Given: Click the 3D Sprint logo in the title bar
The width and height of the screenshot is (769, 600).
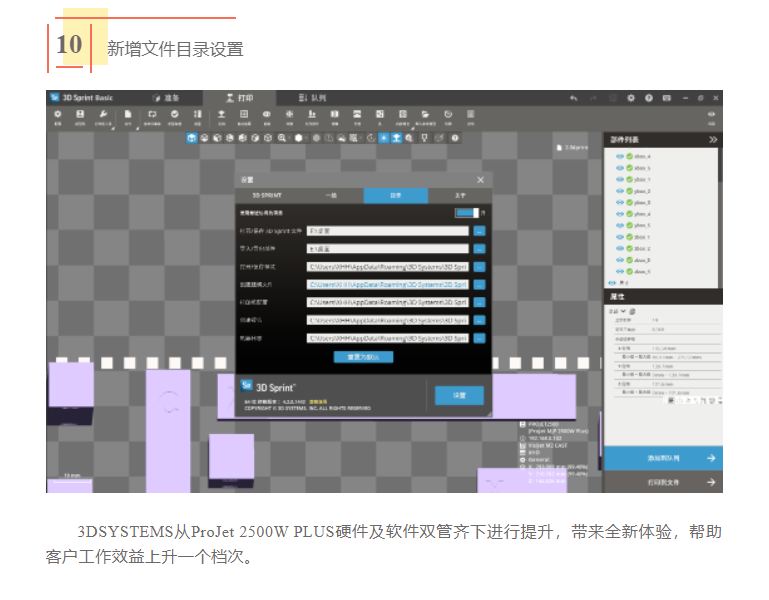Looking at the screenshot, I should point(55,98).
